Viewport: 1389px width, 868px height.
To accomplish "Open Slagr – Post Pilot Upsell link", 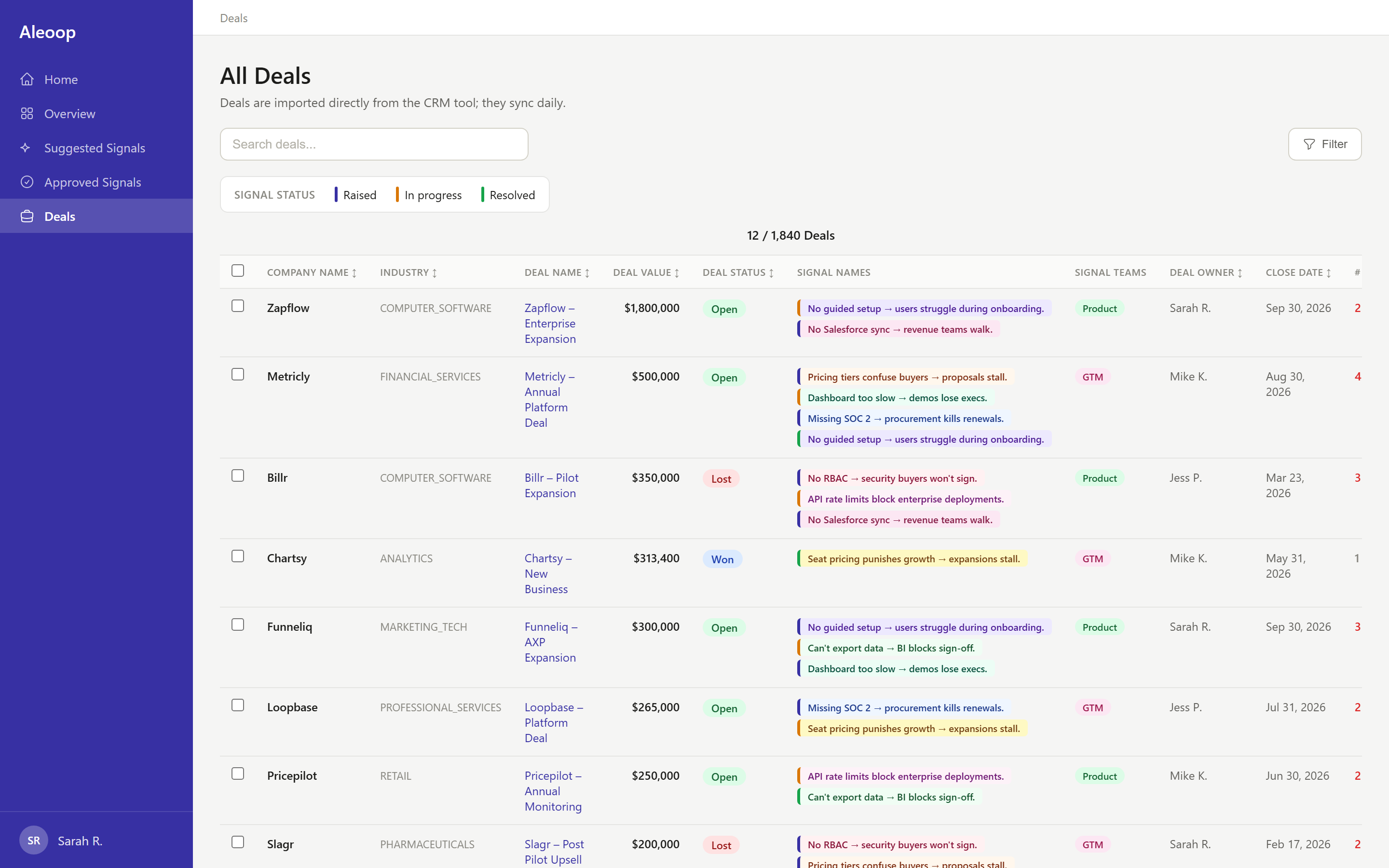I will click(x=555, y=852).
